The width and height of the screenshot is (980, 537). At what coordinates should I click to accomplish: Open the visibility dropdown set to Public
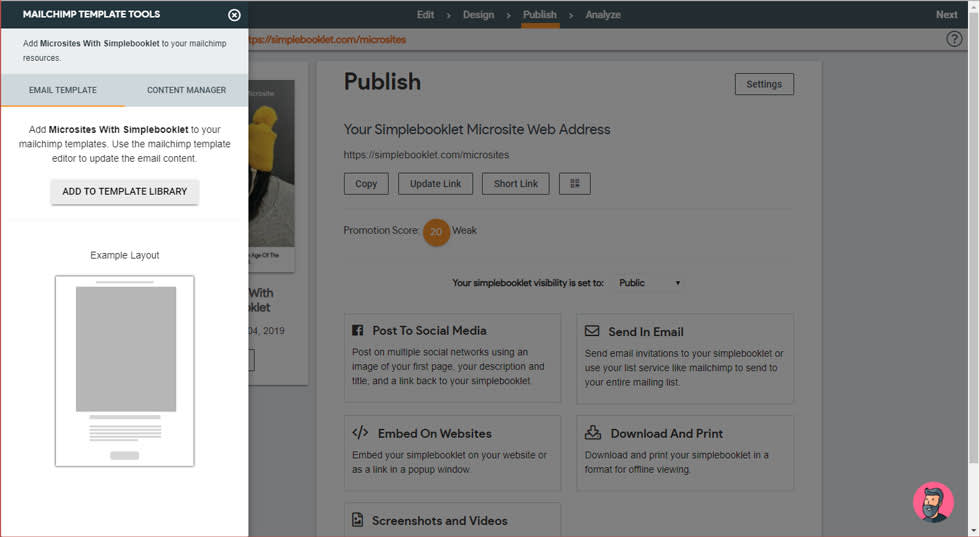(x=649, y=283)
